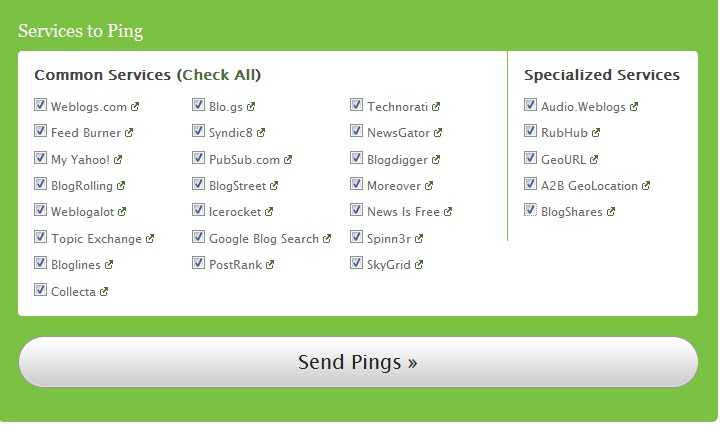This screenshot has width=720, height=425.
Task: Open the BlogStreet service label link
Action: tap(237, 186)
